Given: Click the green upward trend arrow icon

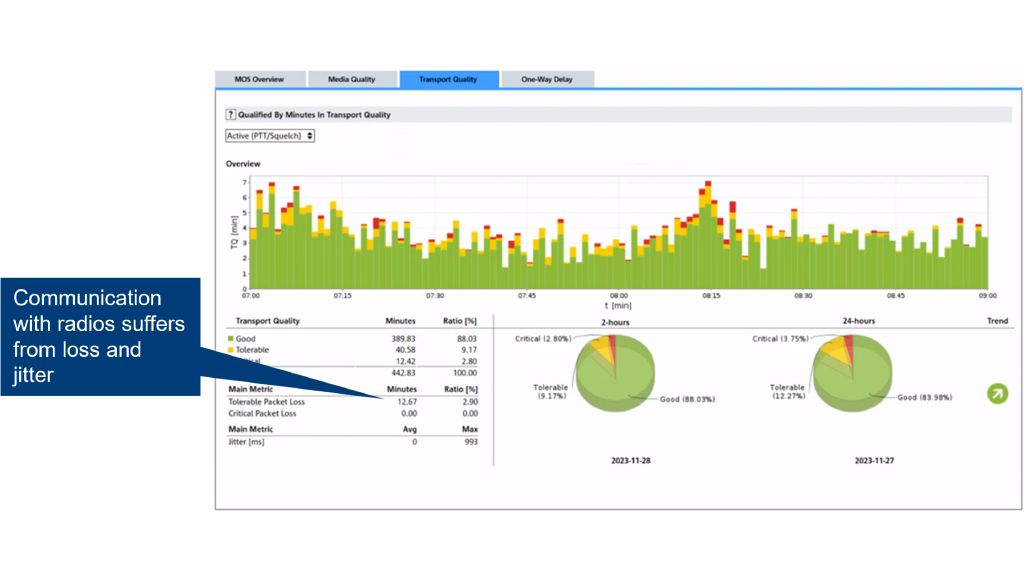Looking at the screenshot, I should click(x=997, y=393).
